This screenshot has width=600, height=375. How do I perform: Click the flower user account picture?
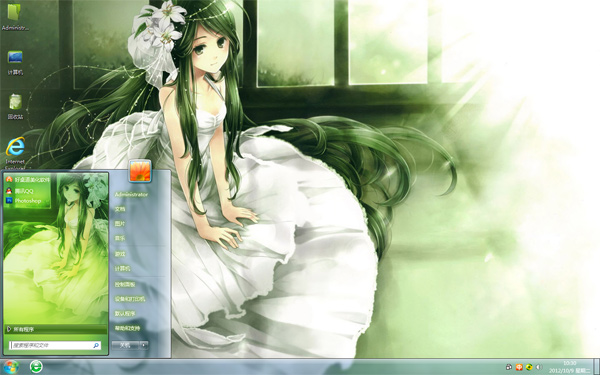tap(140, 171)
